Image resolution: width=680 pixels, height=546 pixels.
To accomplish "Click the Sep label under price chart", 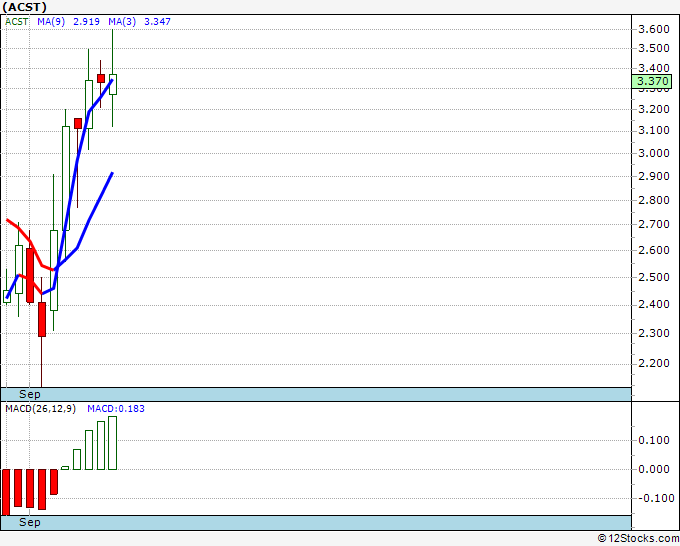I will click(x=29, y=394).
